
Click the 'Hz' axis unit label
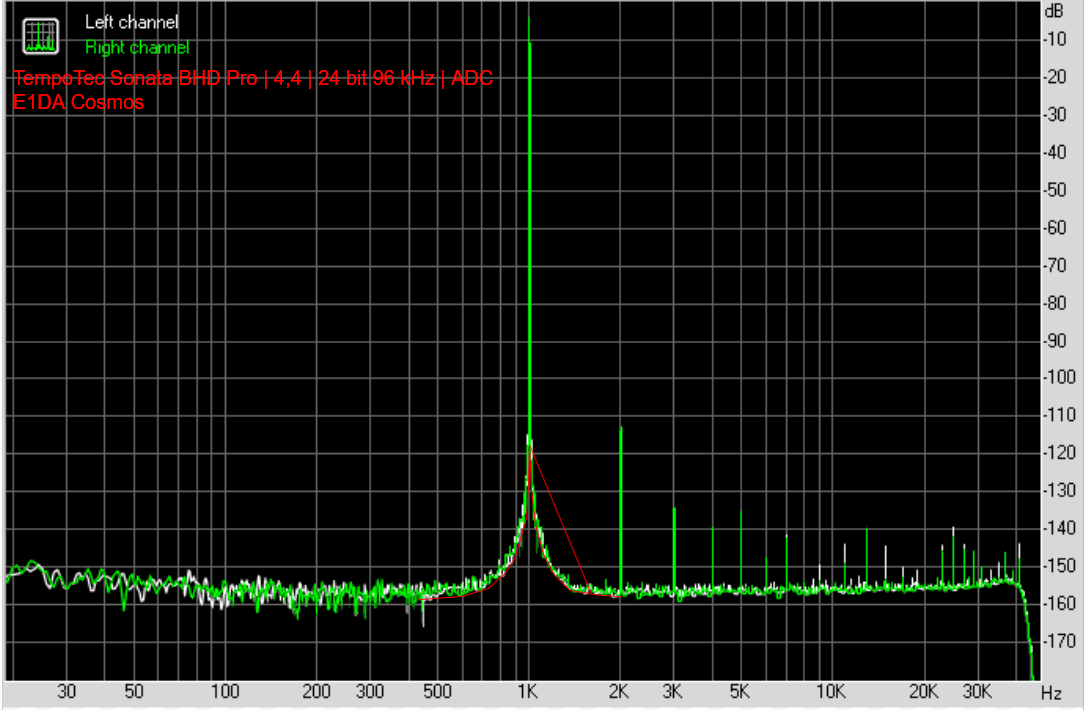pyautogui.click(x=1051, y=693)
